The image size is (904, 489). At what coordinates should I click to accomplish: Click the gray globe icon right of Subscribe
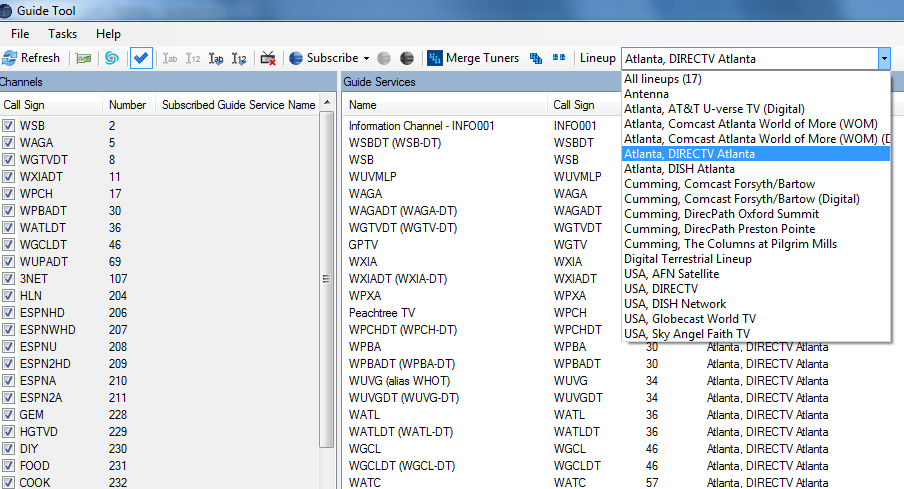click(x=385, y=58)
